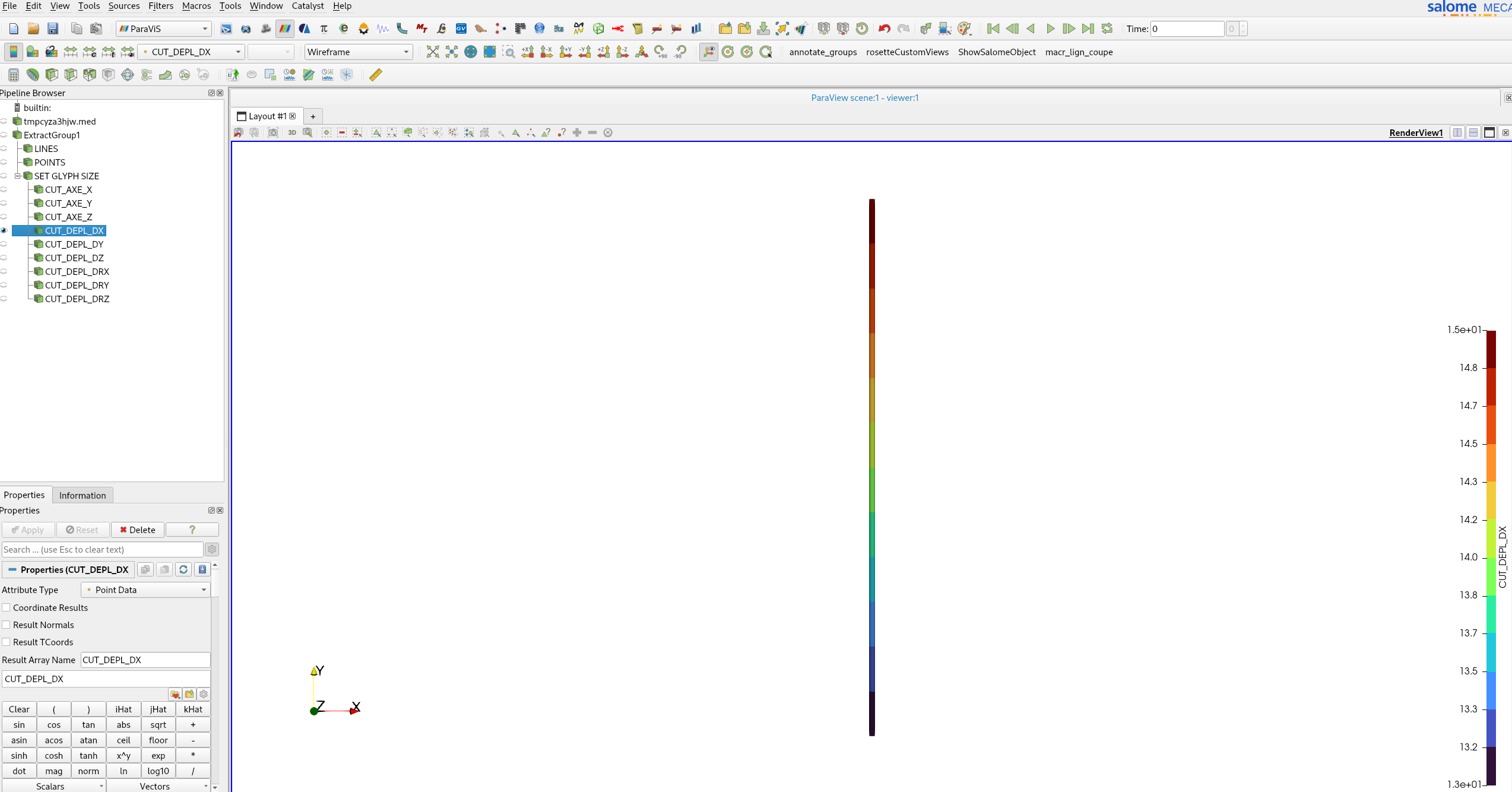Toggle visibility eye for POINTS

(4, 162)
